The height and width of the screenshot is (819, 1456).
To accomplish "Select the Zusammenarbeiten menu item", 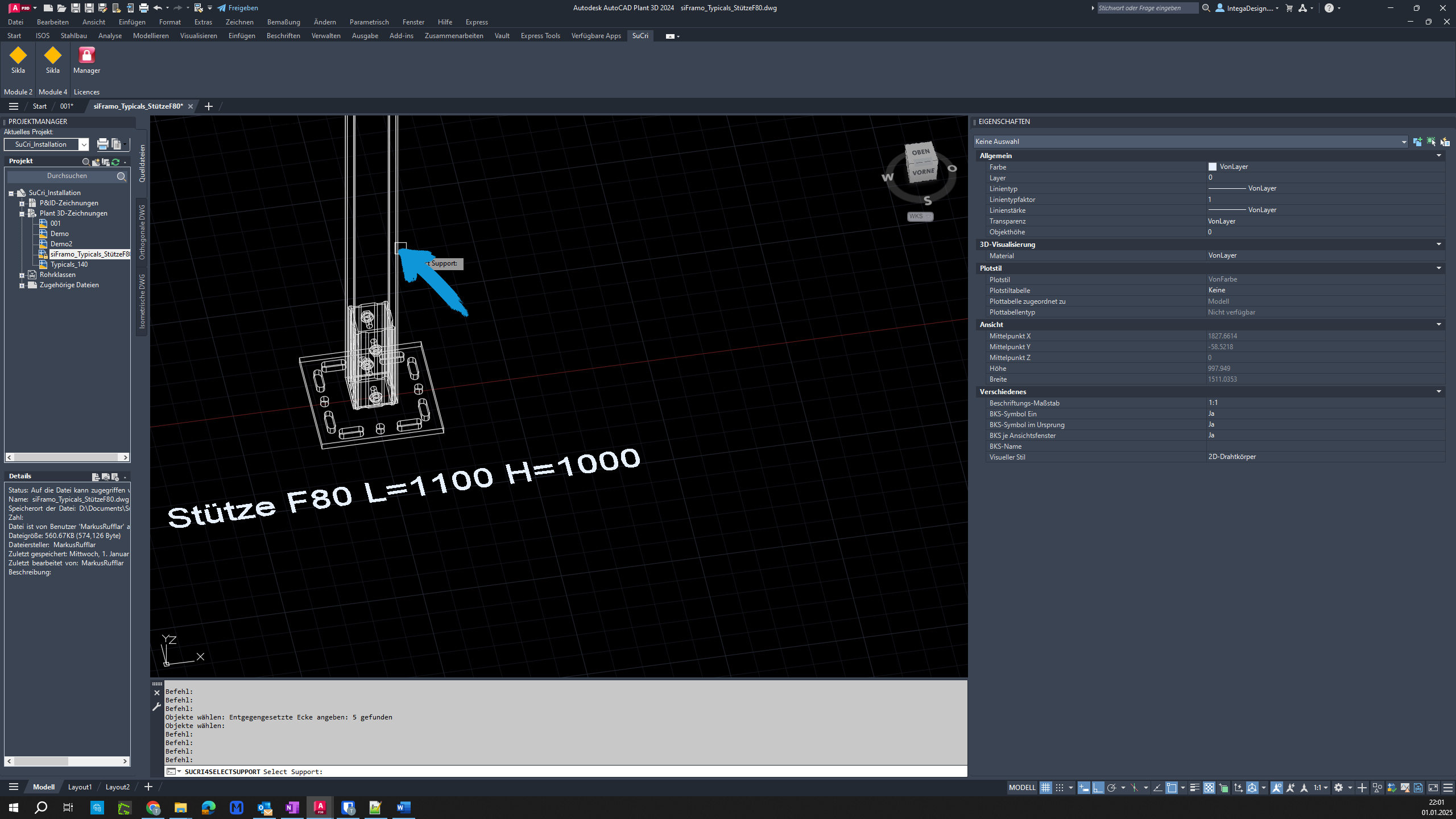I will (453, 36).
